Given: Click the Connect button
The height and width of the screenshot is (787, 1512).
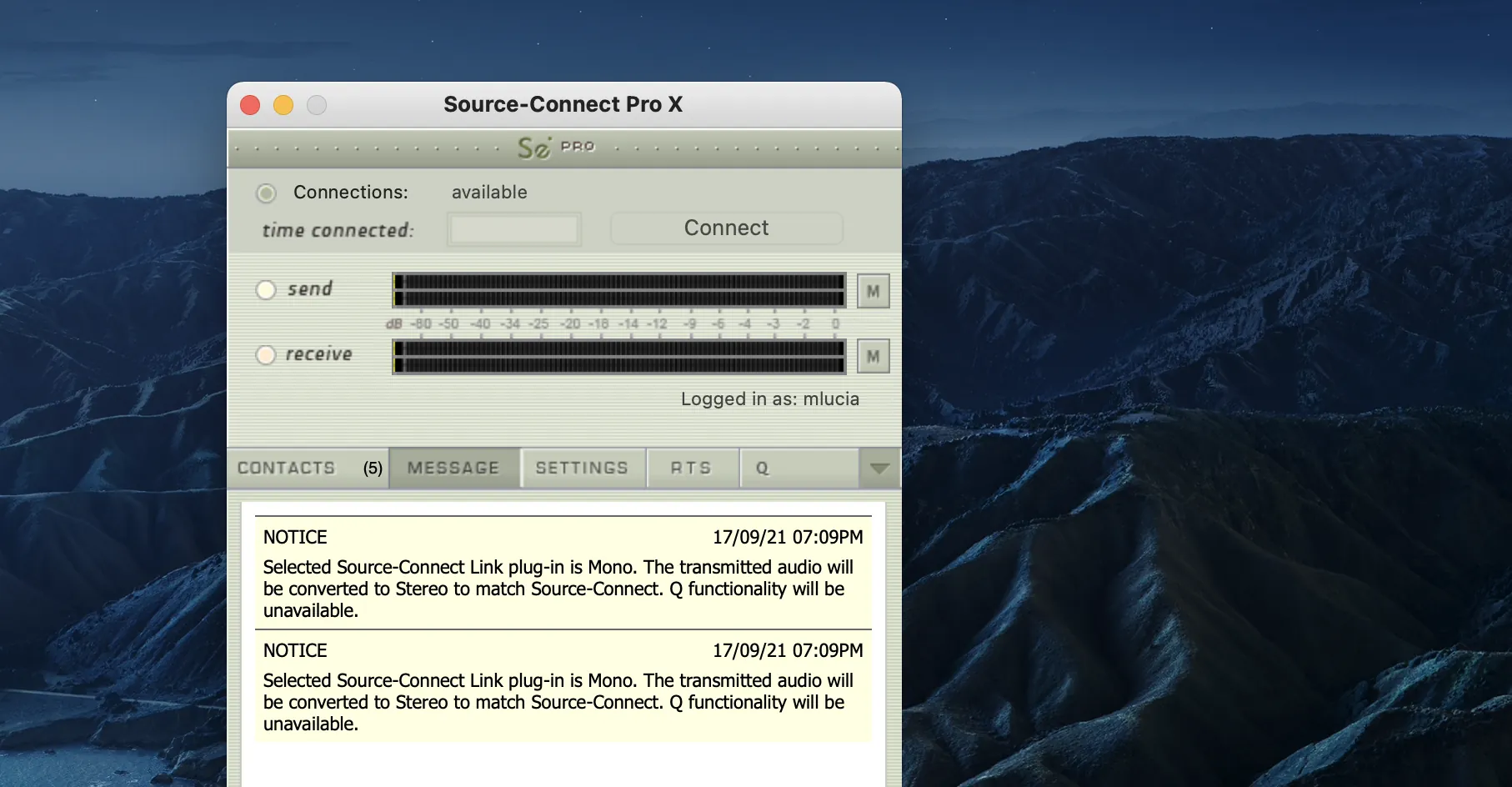Looking at the screenshot, I should (x=726, y=228).
